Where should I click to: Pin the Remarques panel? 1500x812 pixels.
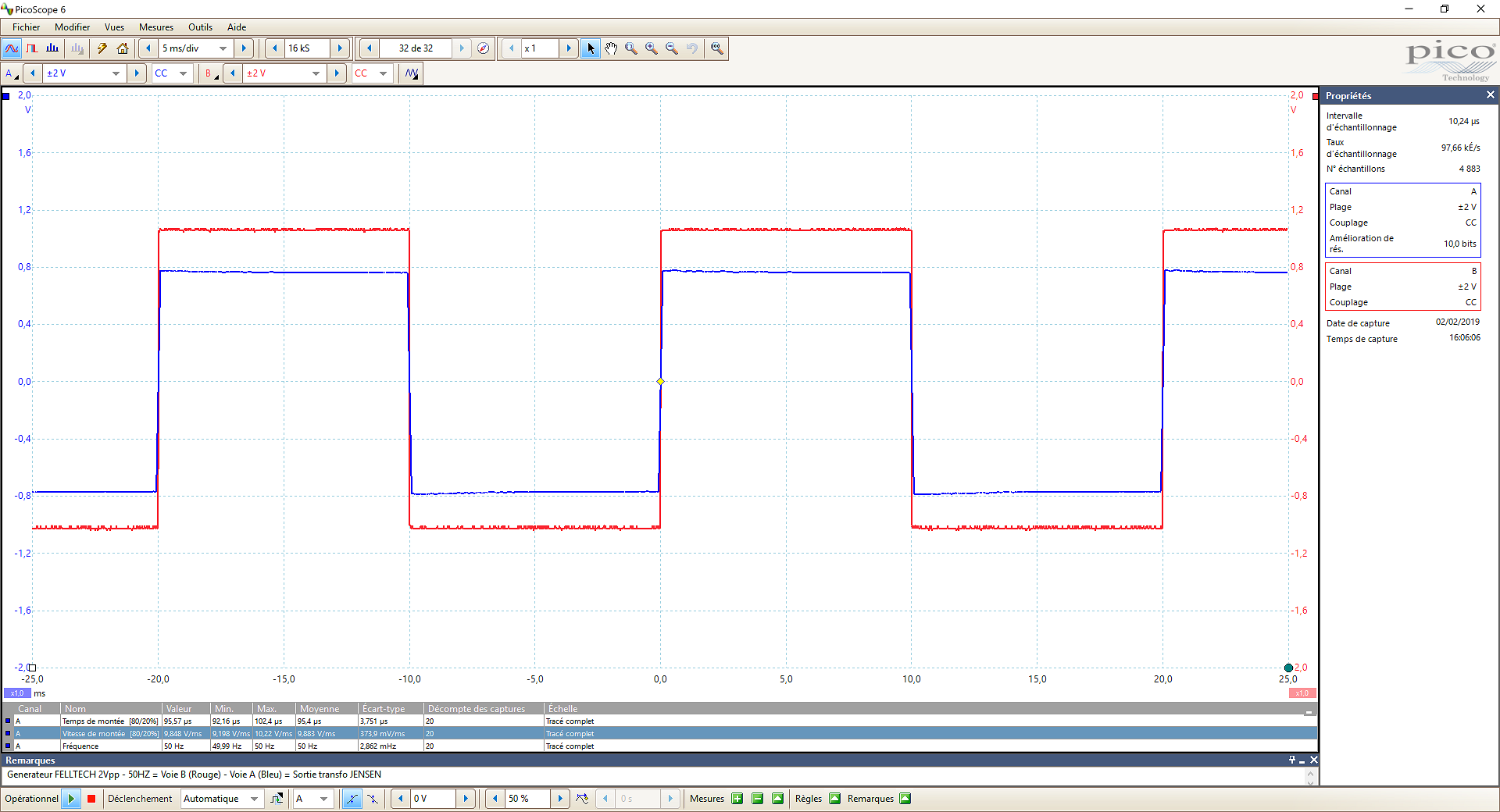point(1292,760)
